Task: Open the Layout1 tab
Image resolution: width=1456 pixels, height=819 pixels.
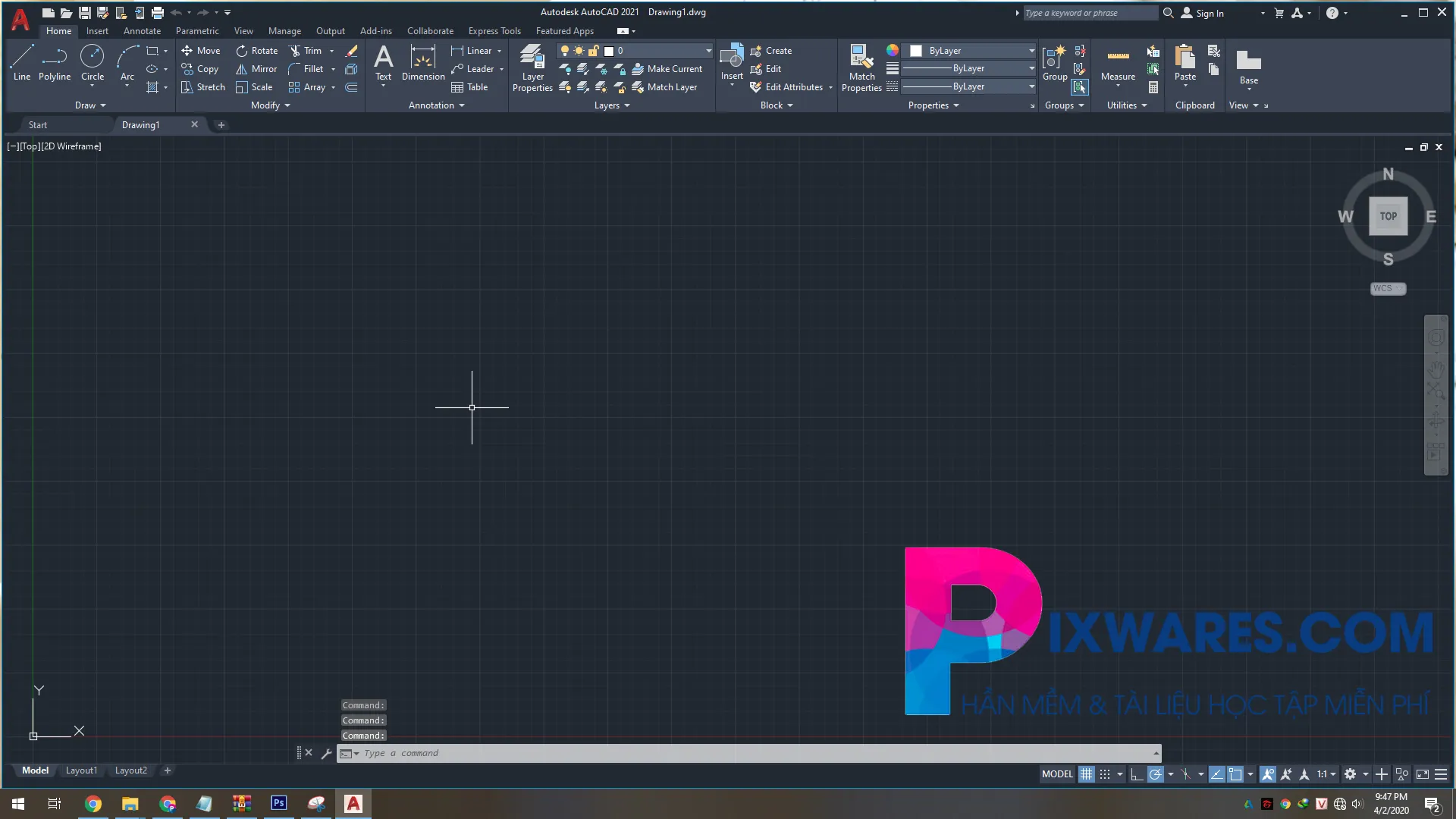Action: pos(81,770)
